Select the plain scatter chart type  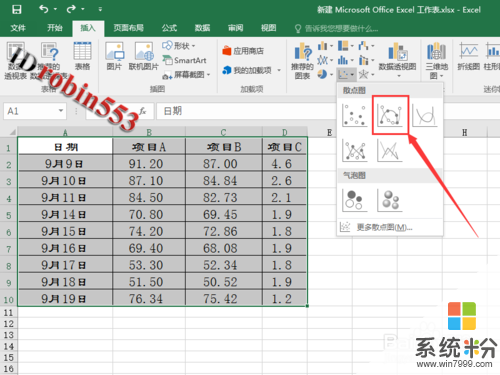(x=355, y=115)
